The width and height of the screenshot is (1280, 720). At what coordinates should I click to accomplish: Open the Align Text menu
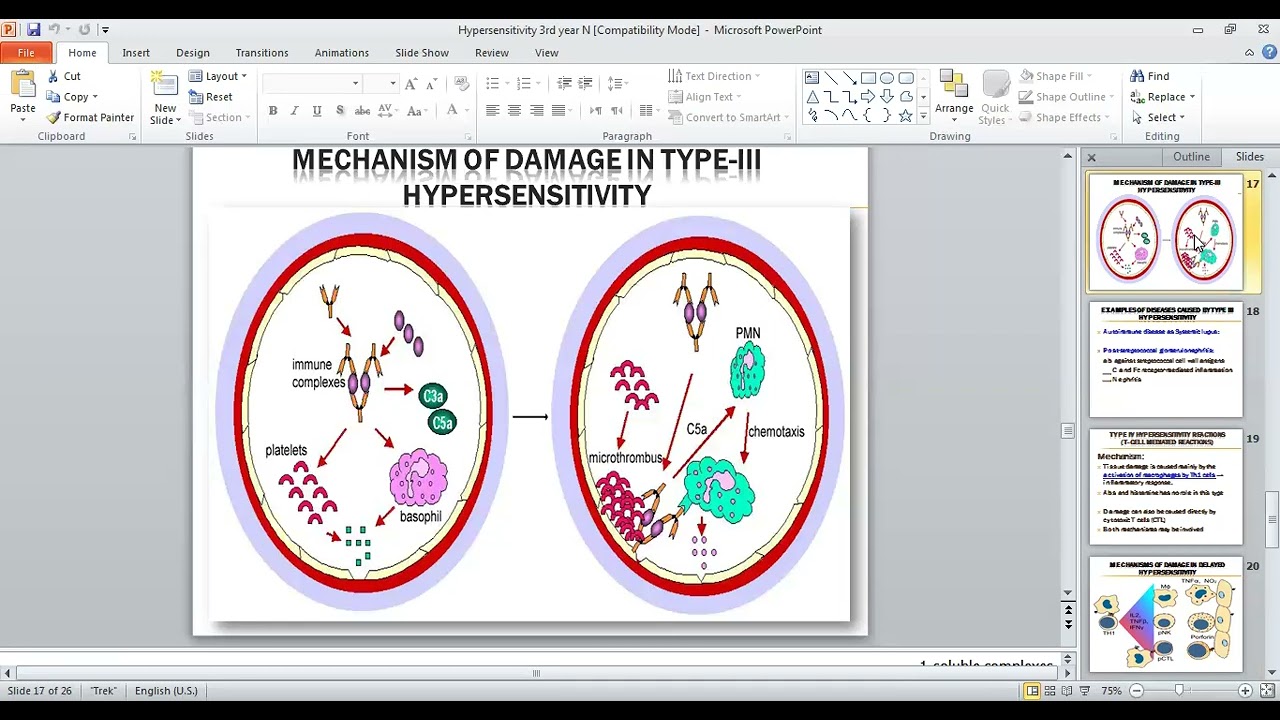(704, 97)
